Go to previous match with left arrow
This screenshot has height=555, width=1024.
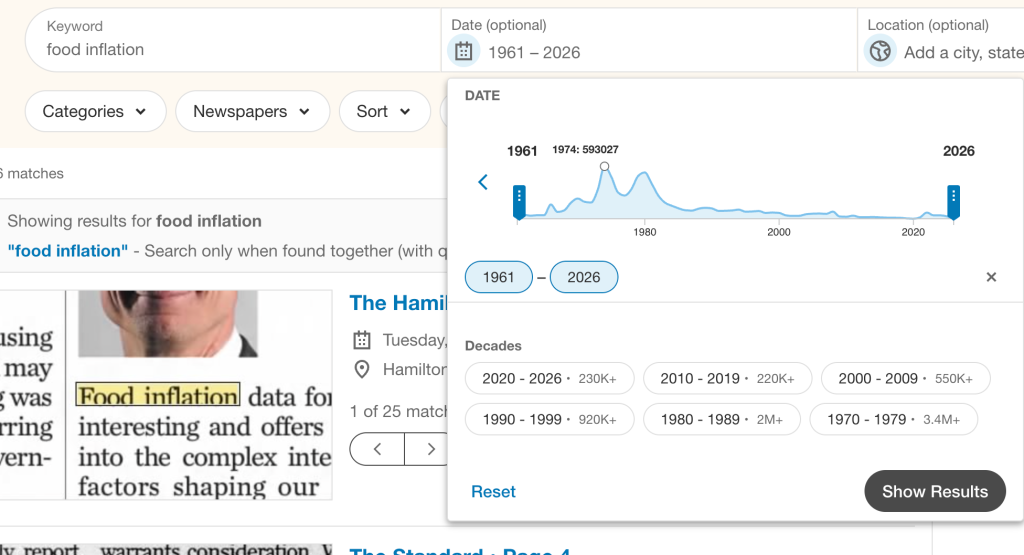point(378,449)
